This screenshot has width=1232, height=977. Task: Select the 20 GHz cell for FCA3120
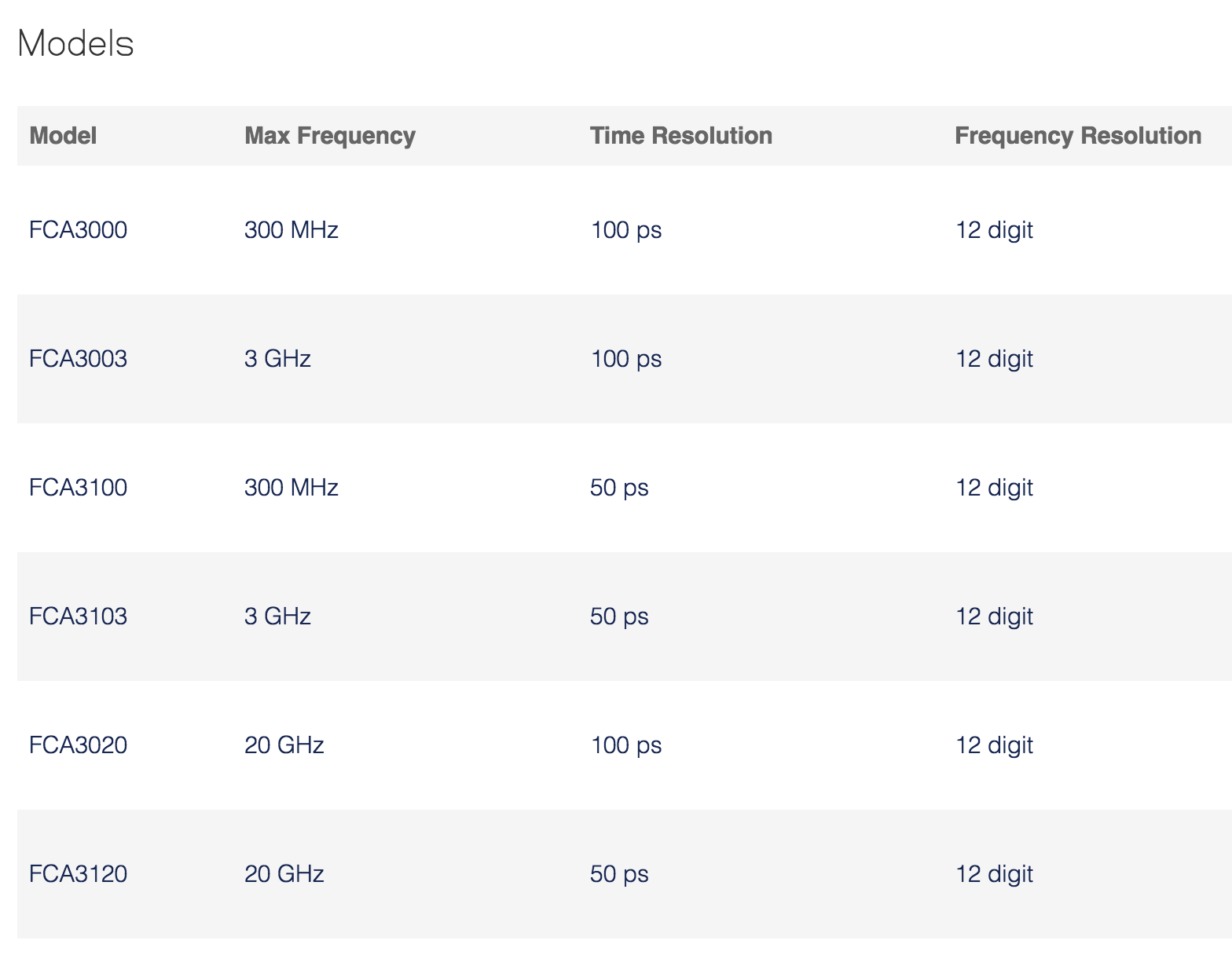coord(284,874)
